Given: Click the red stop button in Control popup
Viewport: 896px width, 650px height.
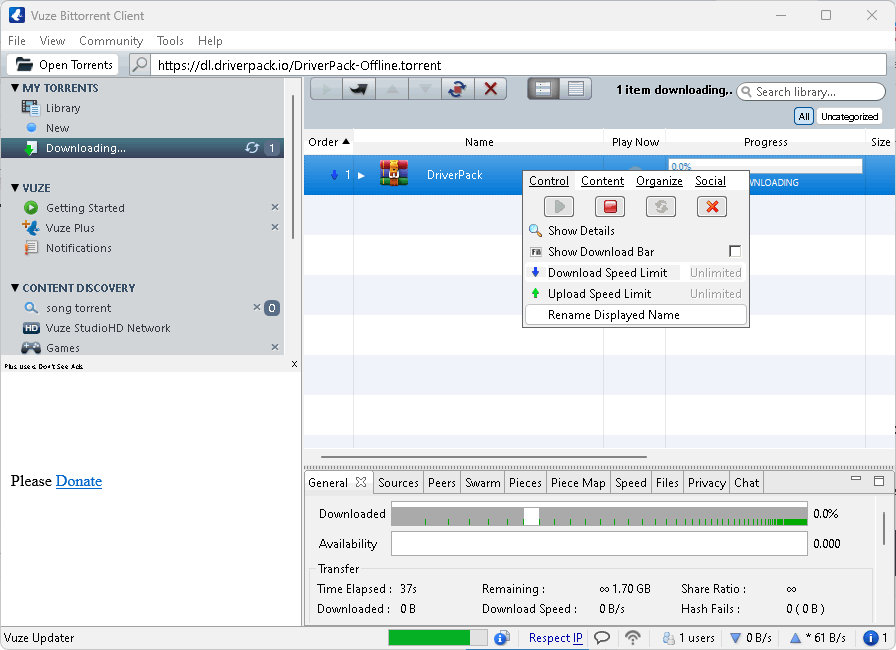Looking at the screenshot, I should [x=610, y=206].
